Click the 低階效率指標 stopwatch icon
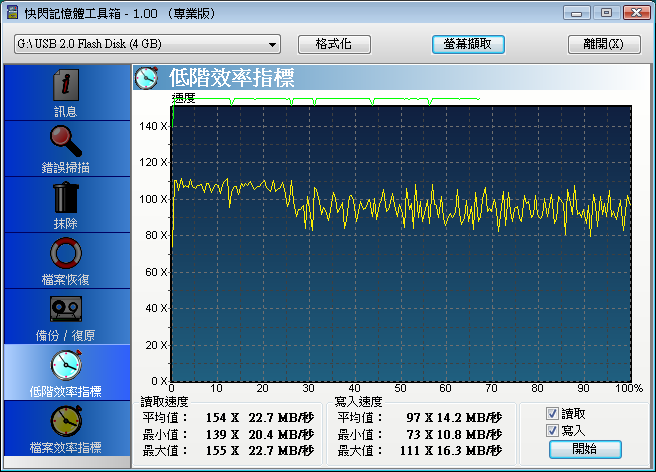The width and height of the screenshot is (656, 472). click(66, 364)
